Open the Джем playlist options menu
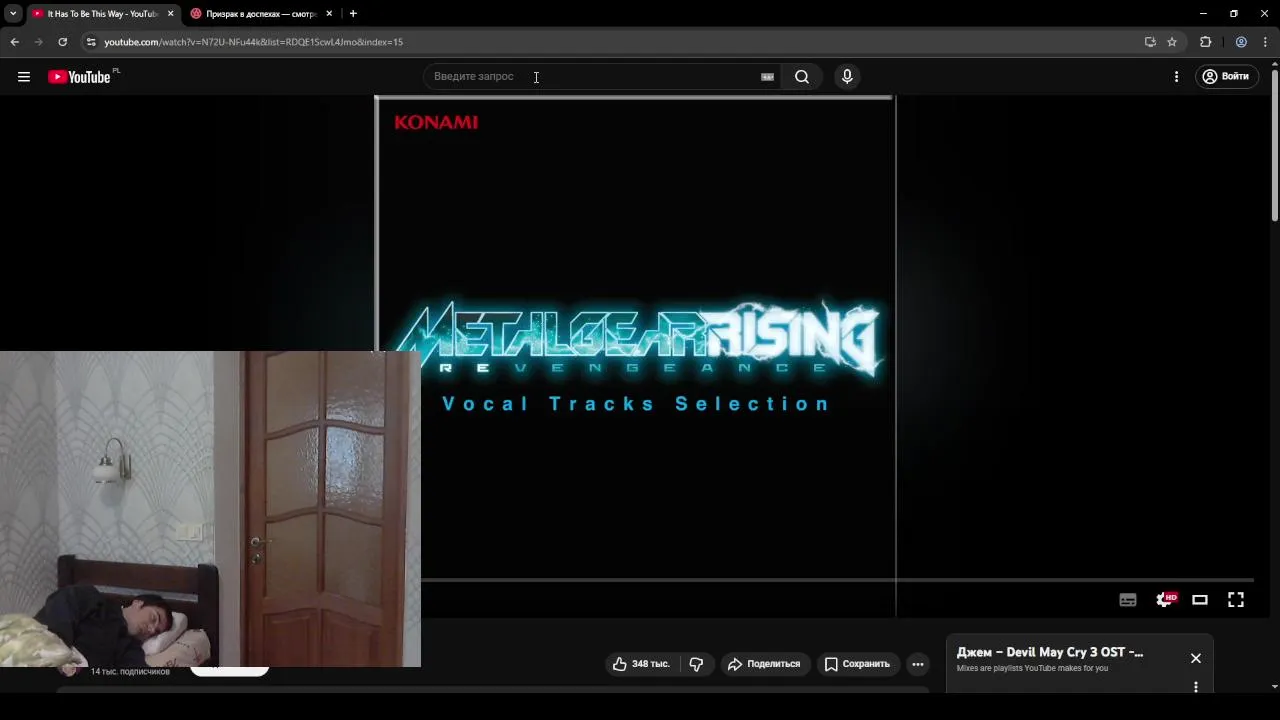 click(1195, 687)
